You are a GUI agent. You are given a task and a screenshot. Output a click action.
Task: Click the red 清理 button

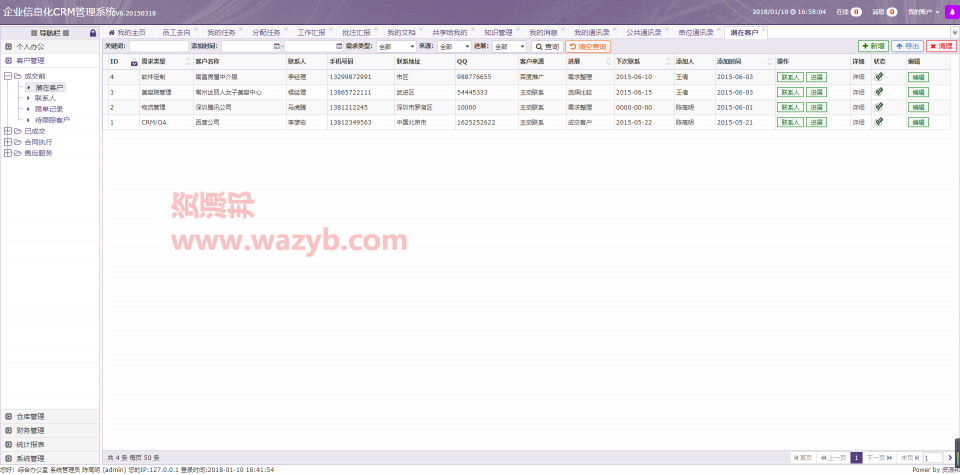(x=941, y=46)
